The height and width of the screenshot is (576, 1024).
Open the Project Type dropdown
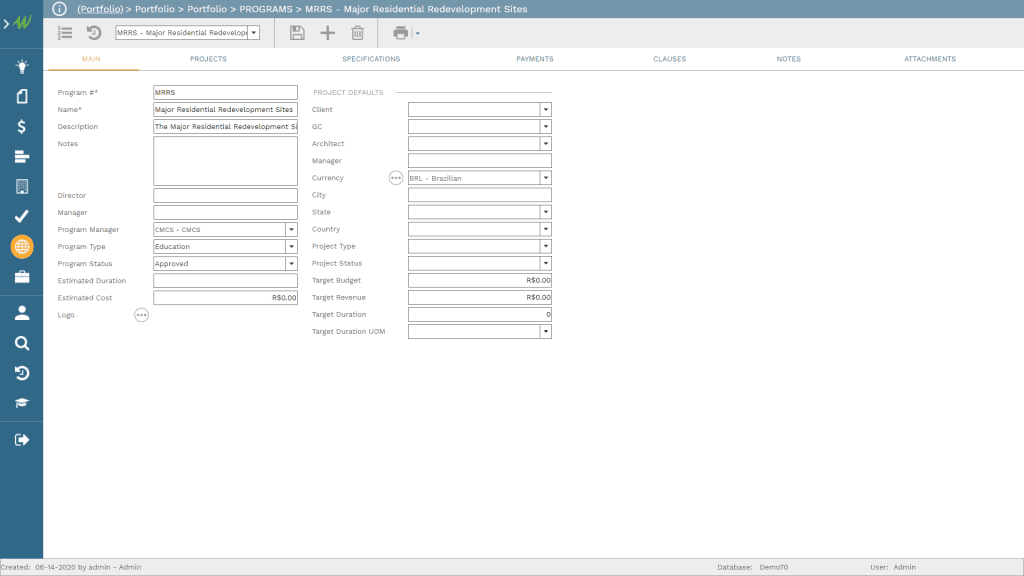point(545,246)
